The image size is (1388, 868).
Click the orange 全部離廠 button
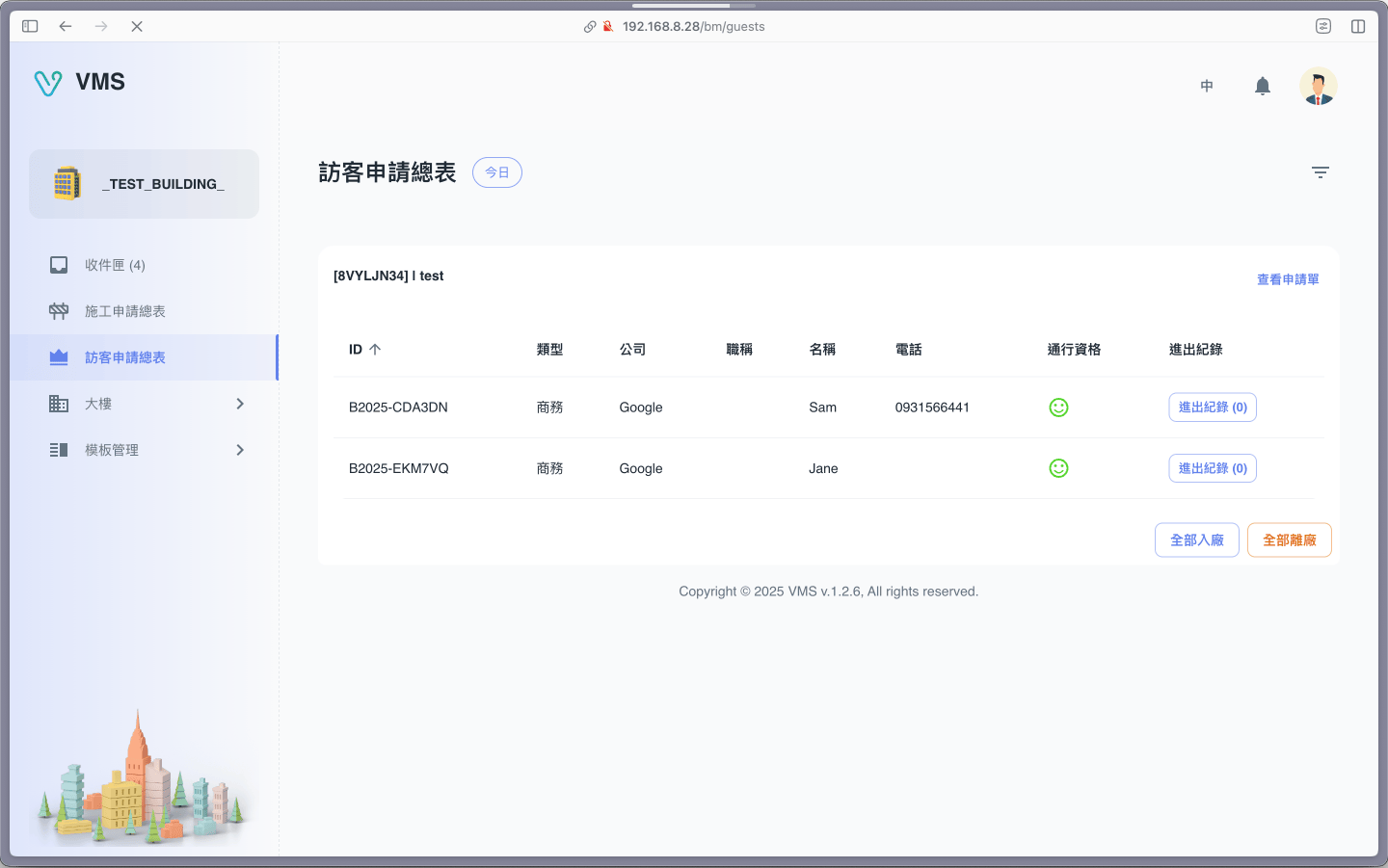pyautogui.click(x=1289, y=540)
